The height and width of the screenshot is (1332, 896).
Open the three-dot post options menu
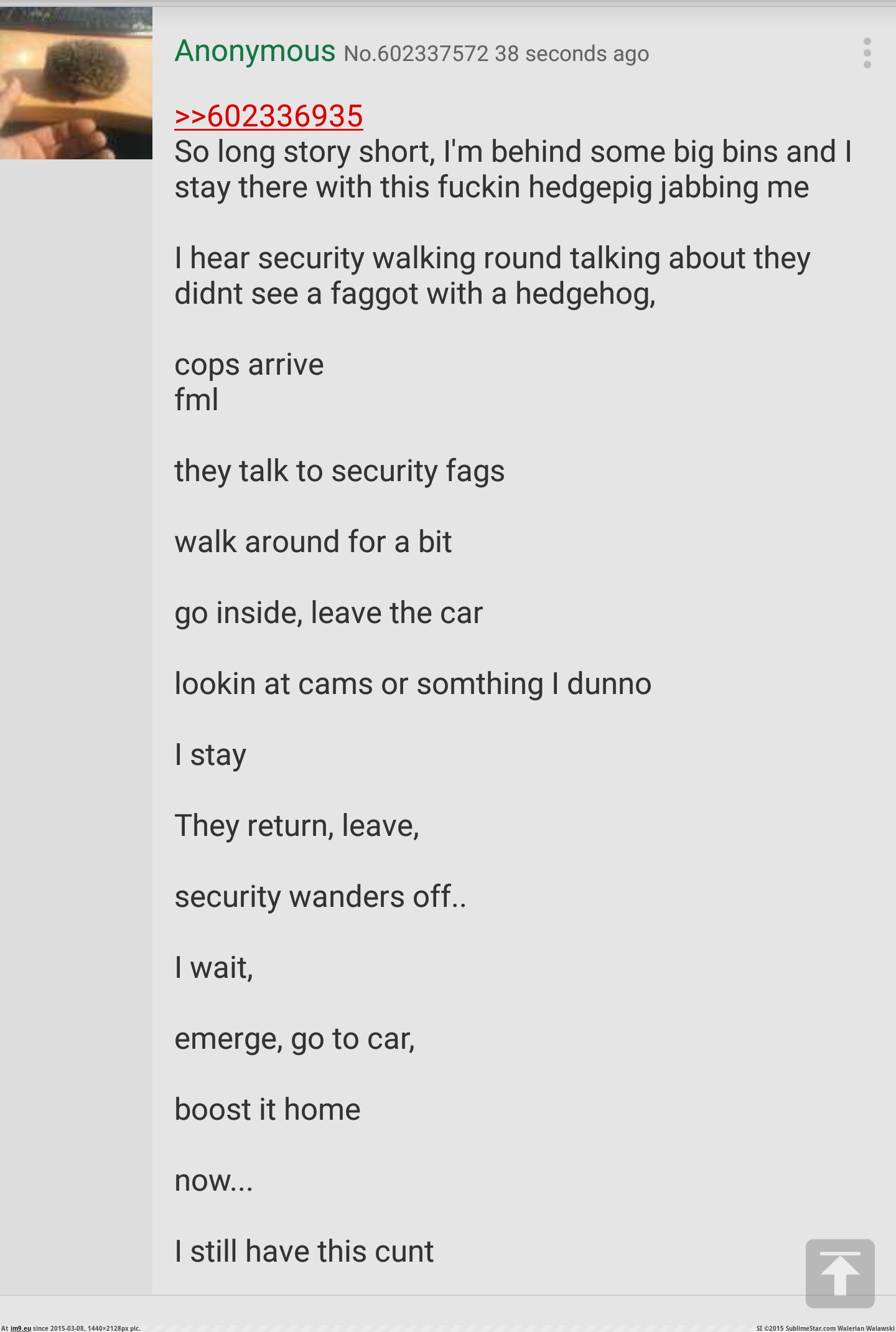(867, 53)
